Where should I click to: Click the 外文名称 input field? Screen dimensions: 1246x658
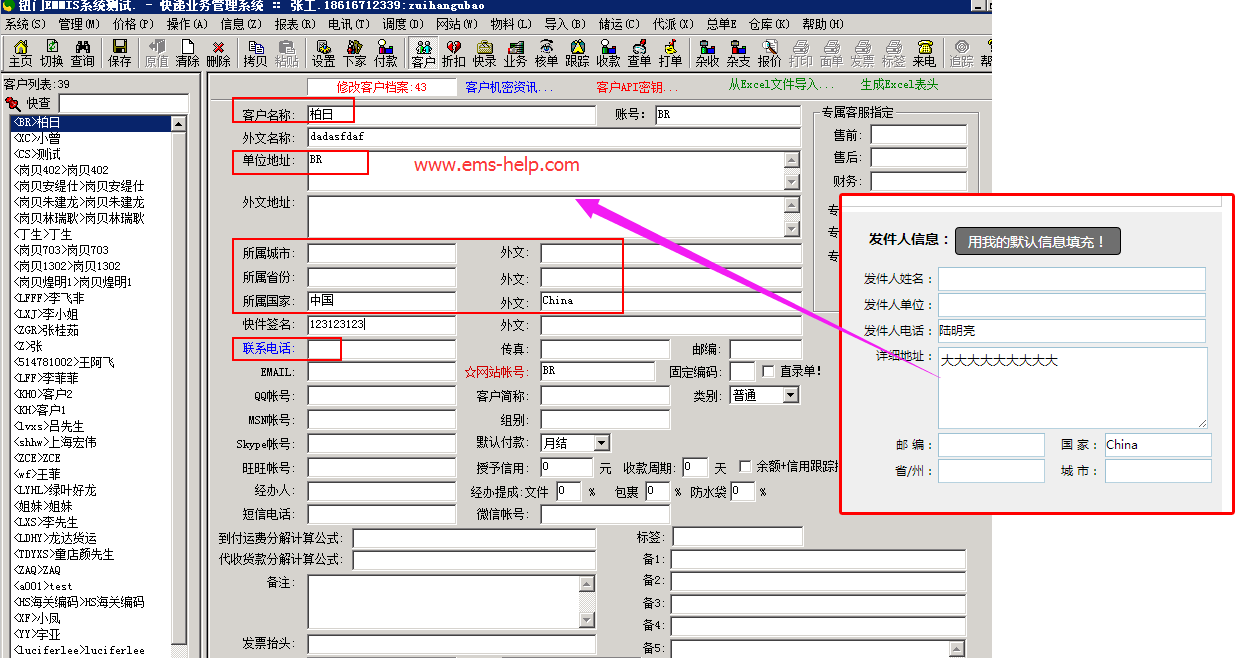(x=554, y=137)
